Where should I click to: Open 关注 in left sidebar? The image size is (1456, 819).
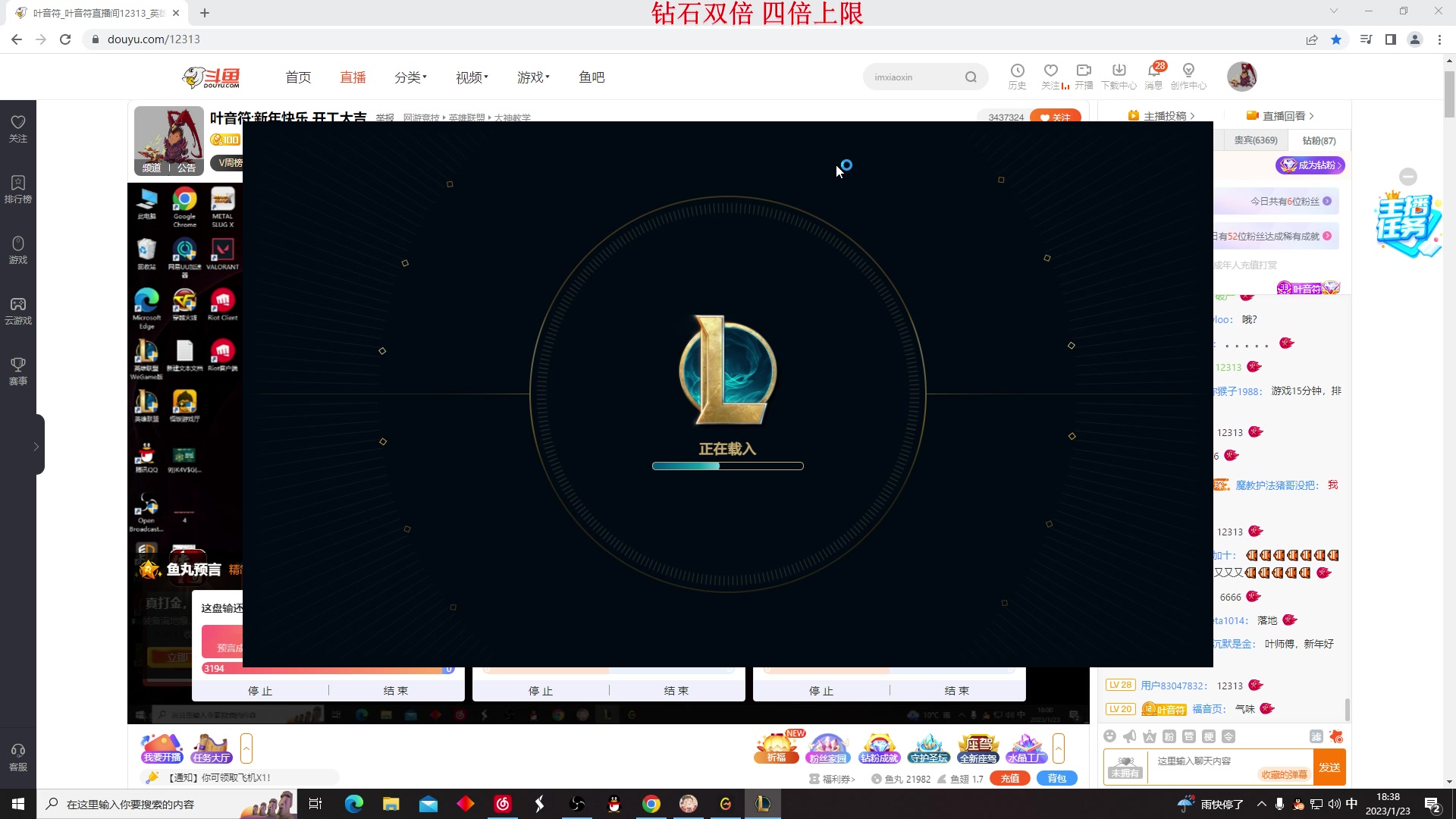tap(18, 130)
